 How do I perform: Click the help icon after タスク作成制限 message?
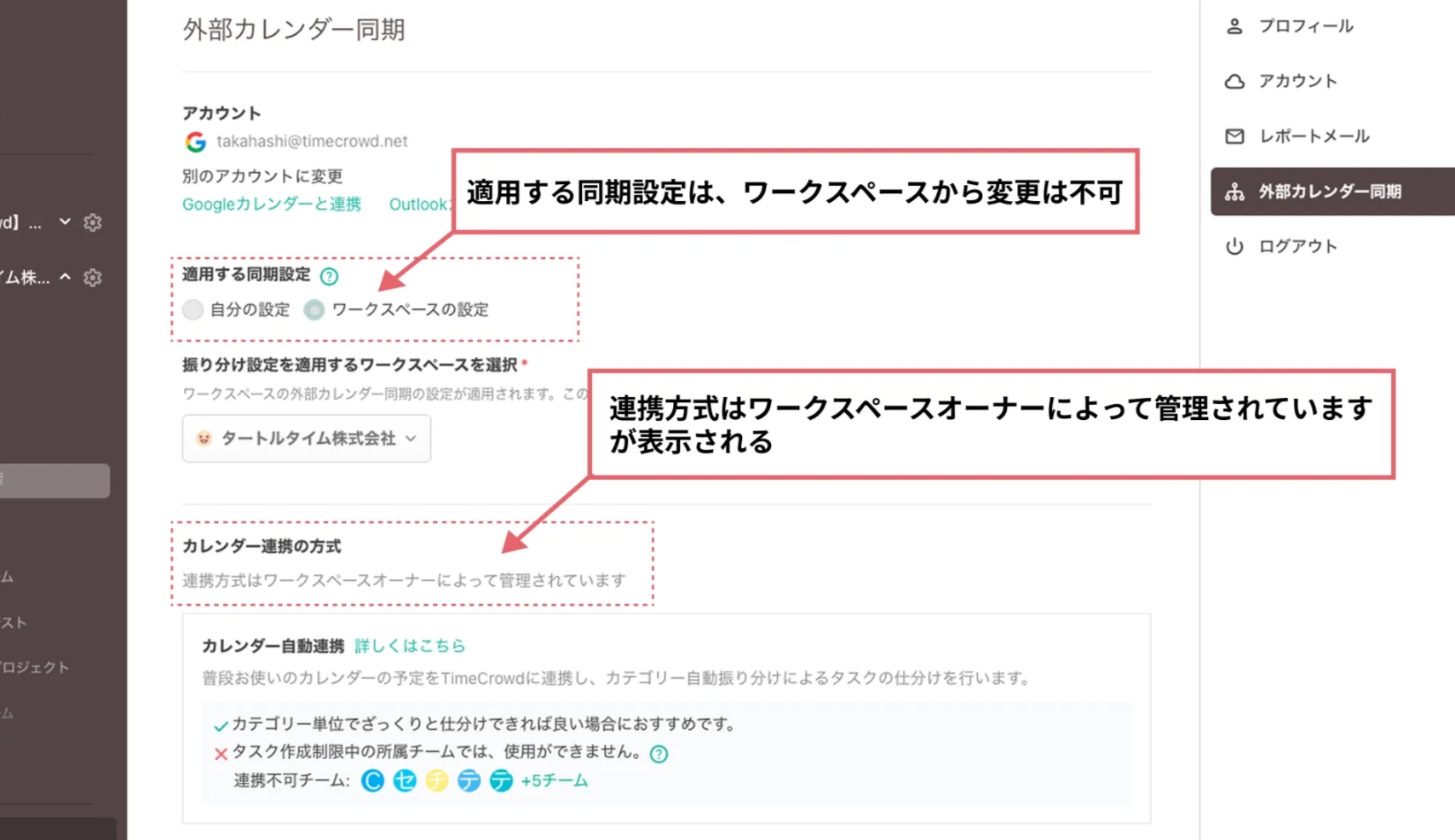click(658, 753)
